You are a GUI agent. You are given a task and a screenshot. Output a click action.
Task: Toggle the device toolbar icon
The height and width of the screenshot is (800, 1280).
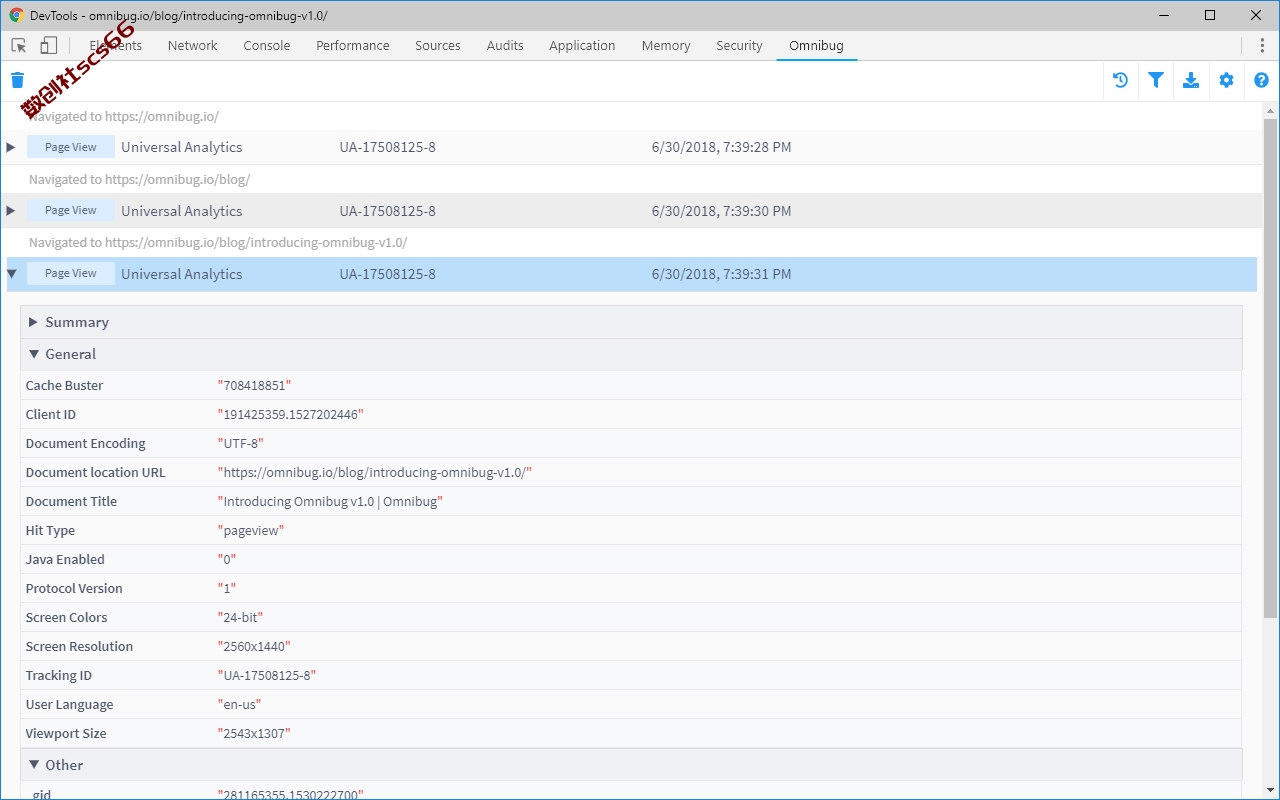49,45
